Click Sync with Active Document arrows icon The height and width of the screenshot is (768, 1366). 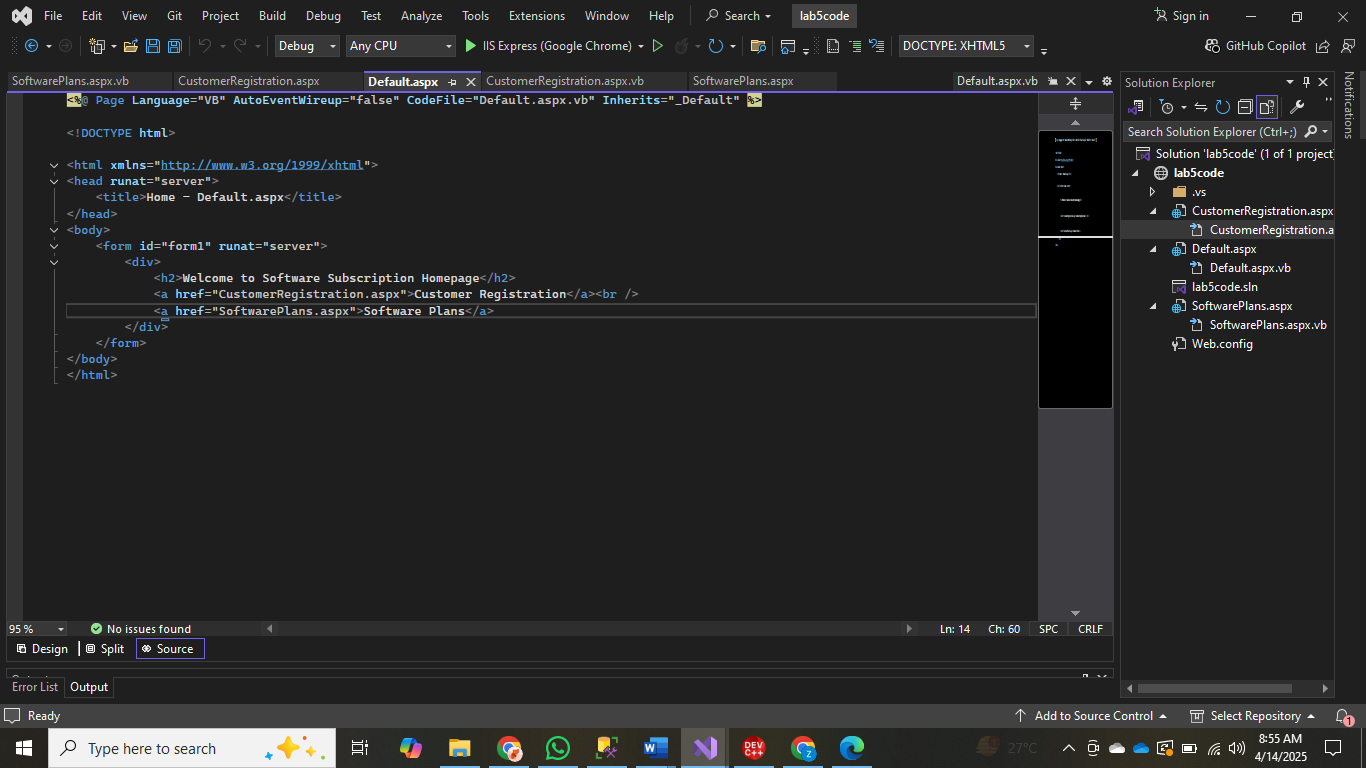tap(1201, 107)
